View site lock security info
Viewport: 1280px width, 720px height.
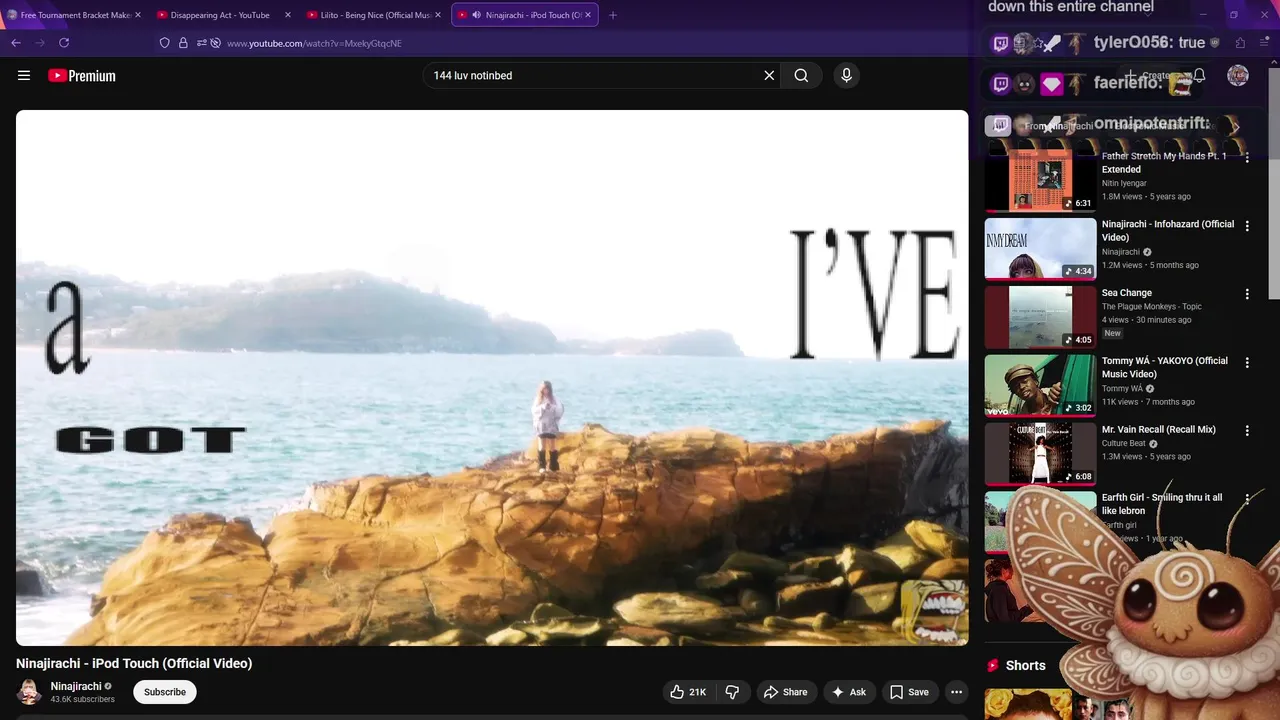pyautogui.click(x=183, y=43)
